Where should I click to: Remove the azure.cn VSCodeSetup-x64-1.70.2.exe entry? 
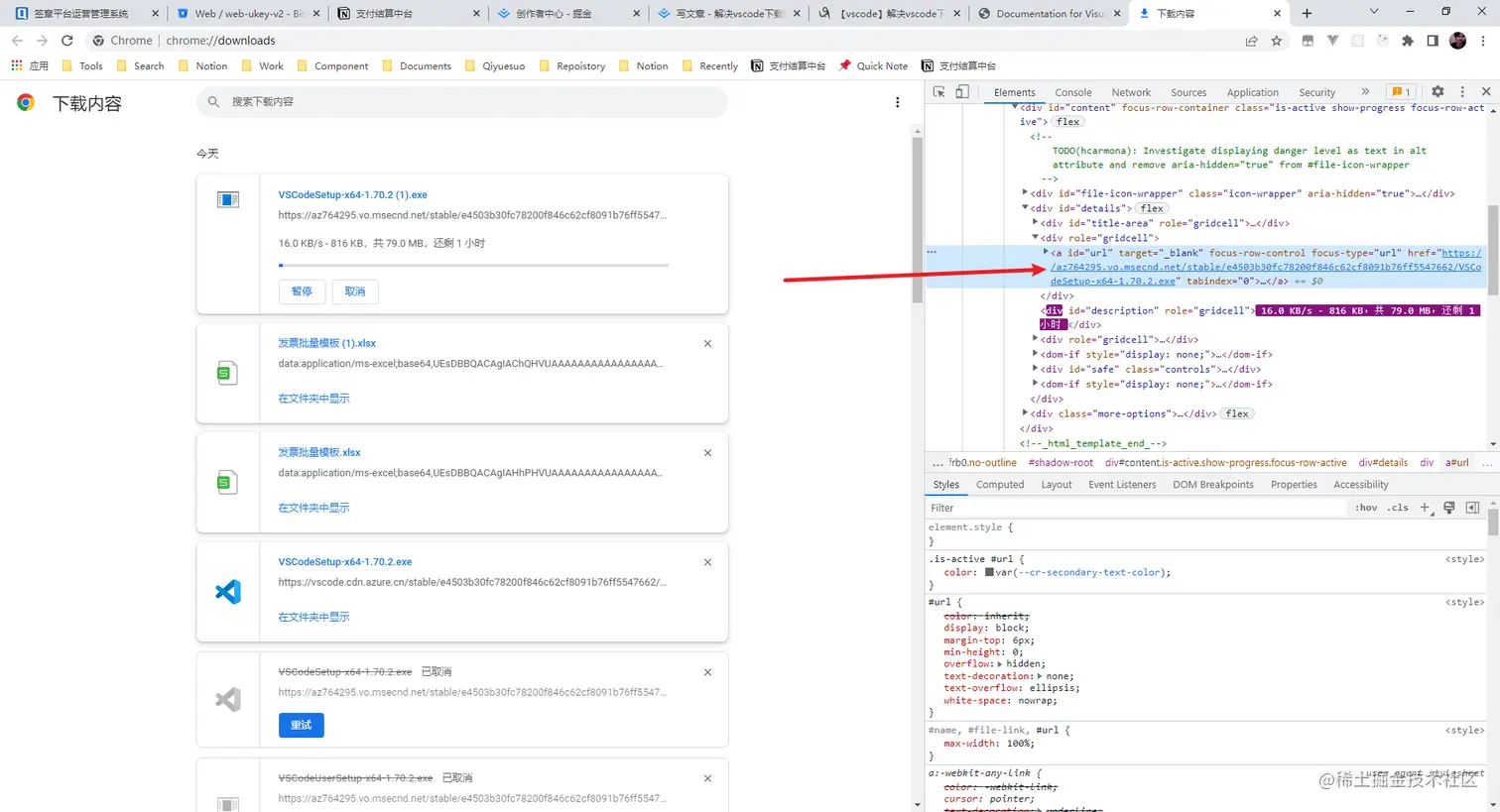click(707, 562)
